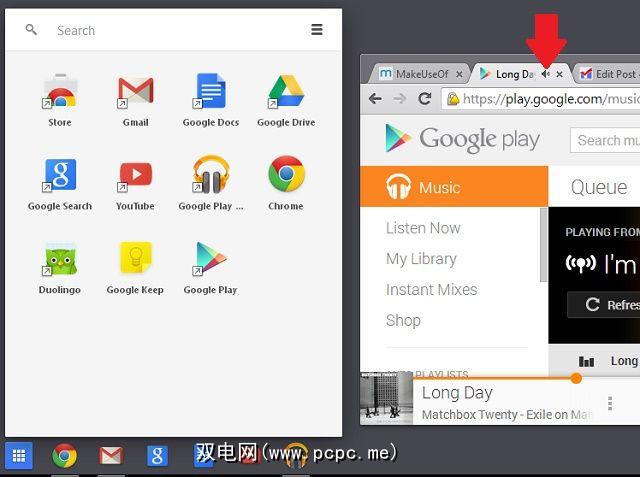Open Google Keep app icon
This screenshot has width=640, height=477.
coord(136,257)
